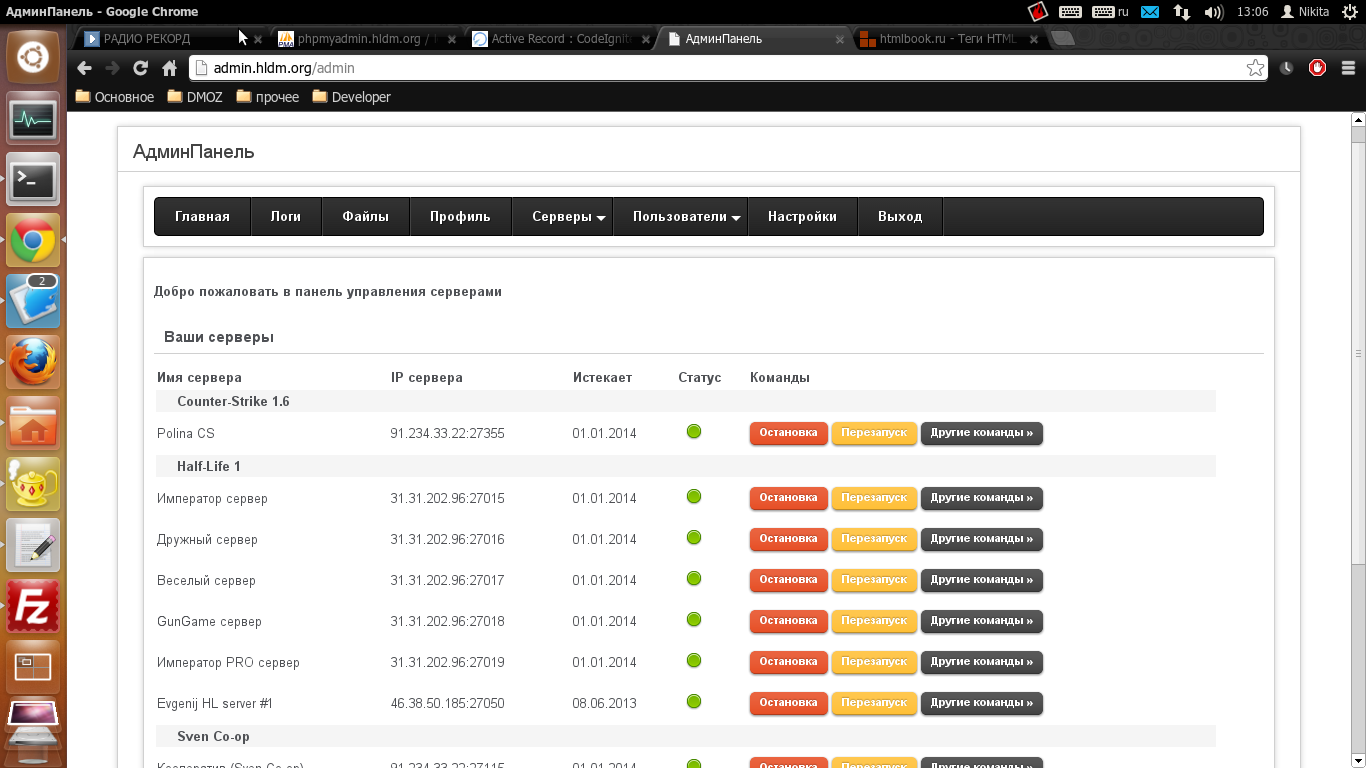Click the Chrome reload page icon
This screenshot has height=768, width=1366.
[x=140, y=68]
